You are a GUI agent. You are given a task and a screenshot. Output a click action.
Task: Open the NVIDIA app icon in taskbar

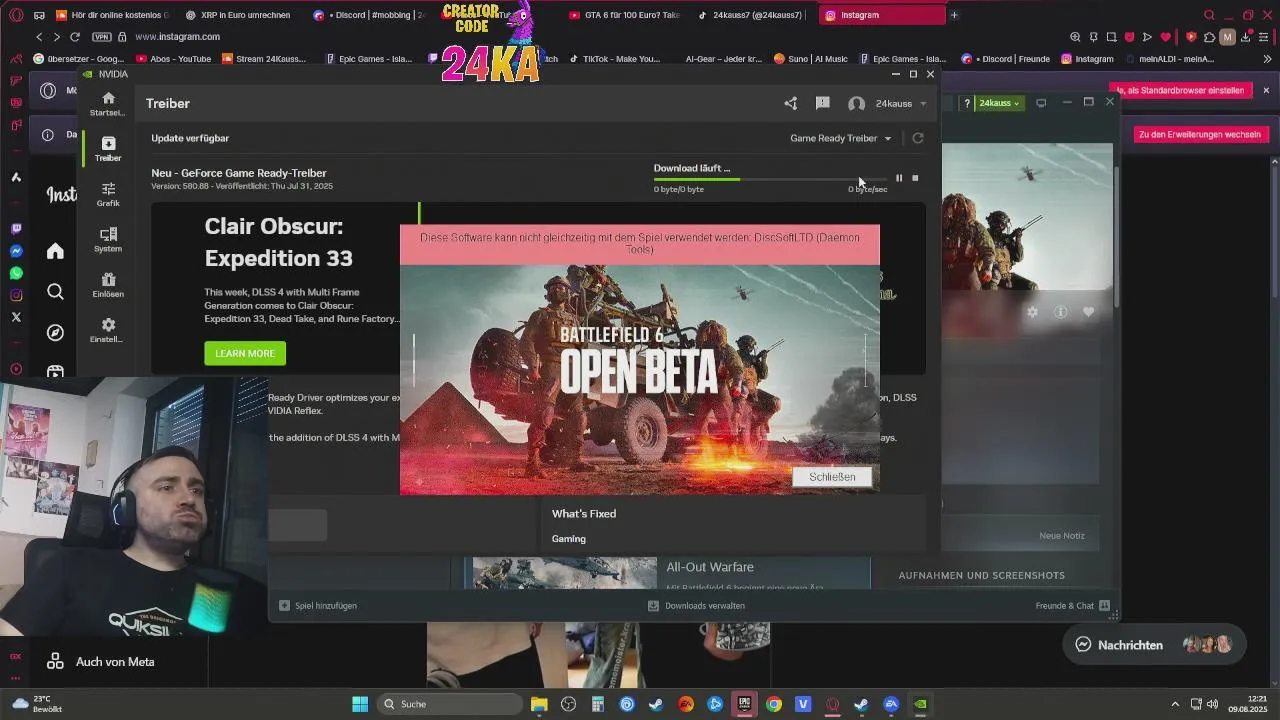(920, 704)
